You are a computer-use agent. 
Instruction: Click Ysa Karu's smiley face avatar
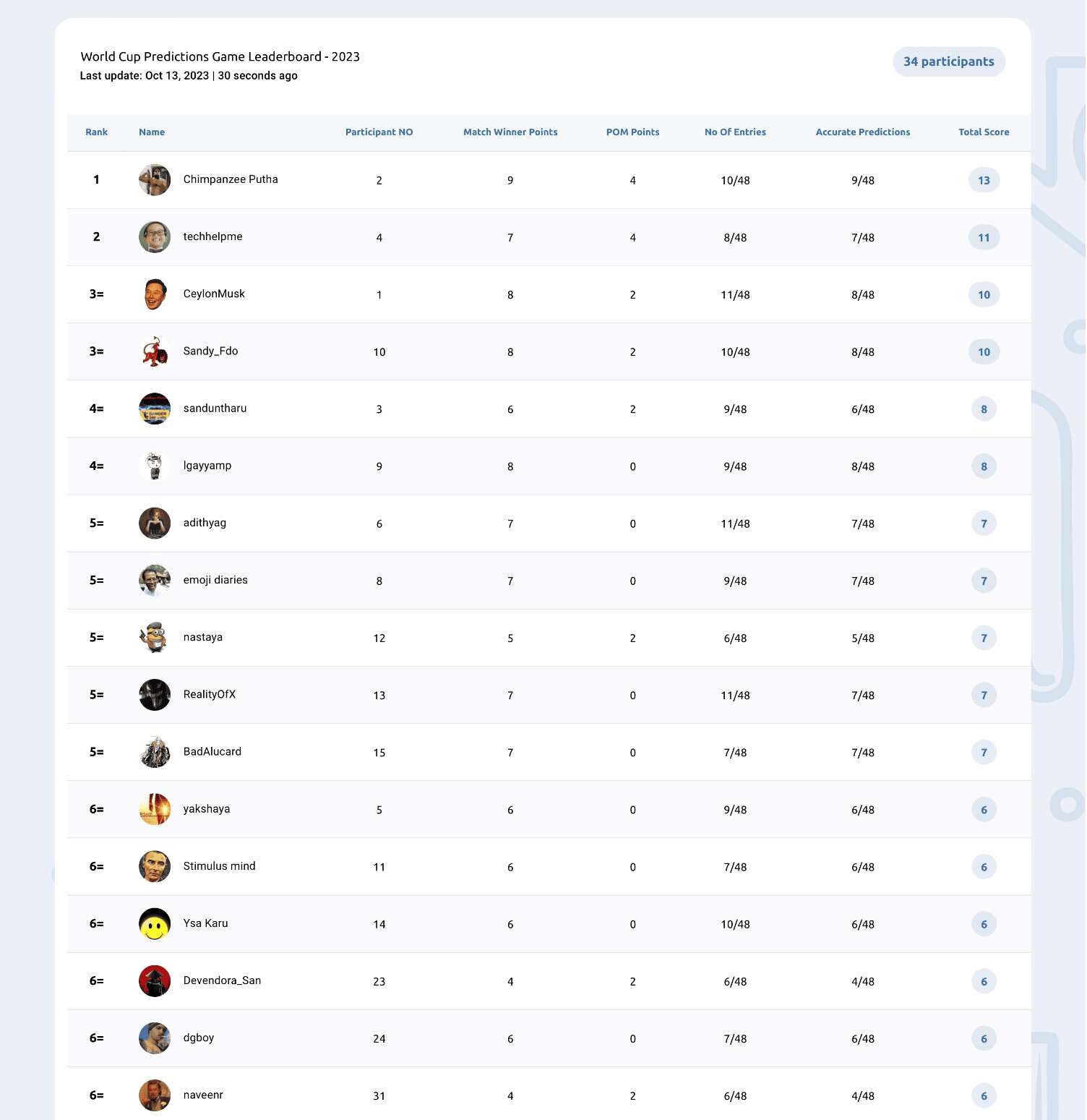click(x=155, y=924)
